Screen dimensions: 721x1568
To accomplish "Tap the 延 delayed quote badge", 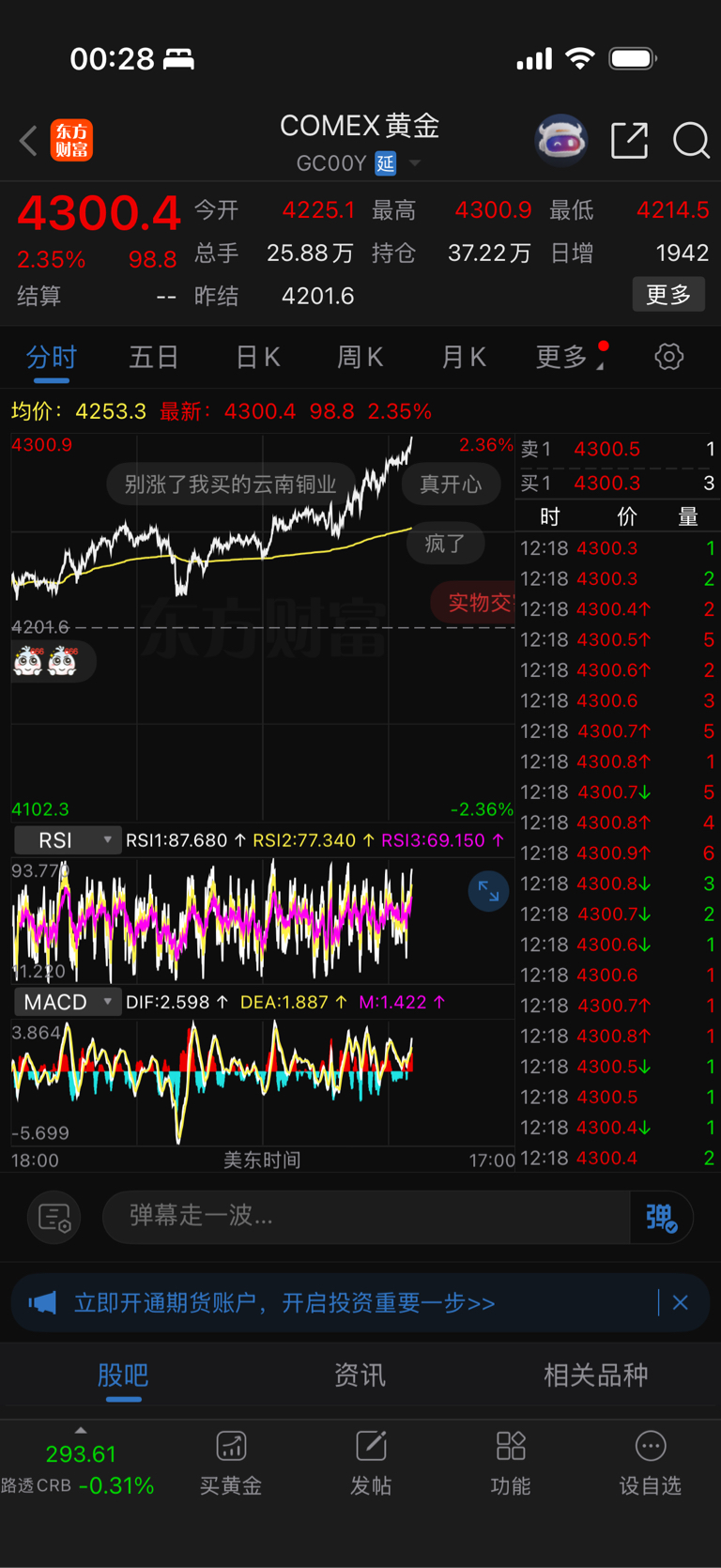I will (386, 163).
